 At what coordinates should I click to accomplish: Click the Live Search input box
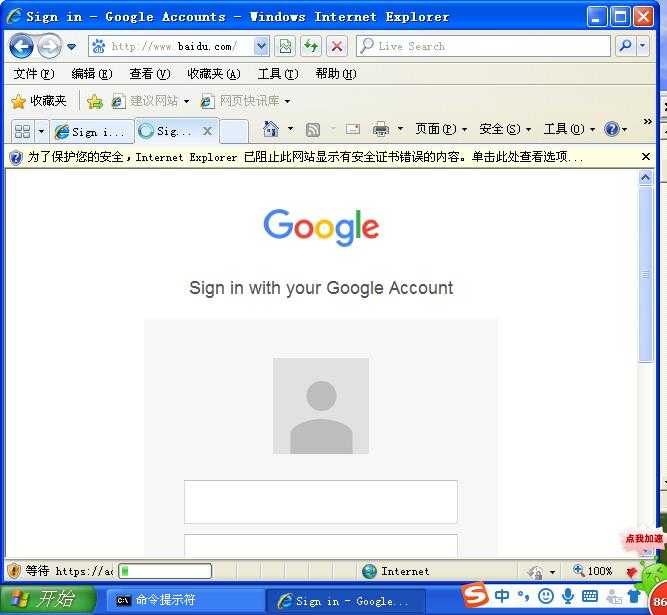tap(483, 46)
